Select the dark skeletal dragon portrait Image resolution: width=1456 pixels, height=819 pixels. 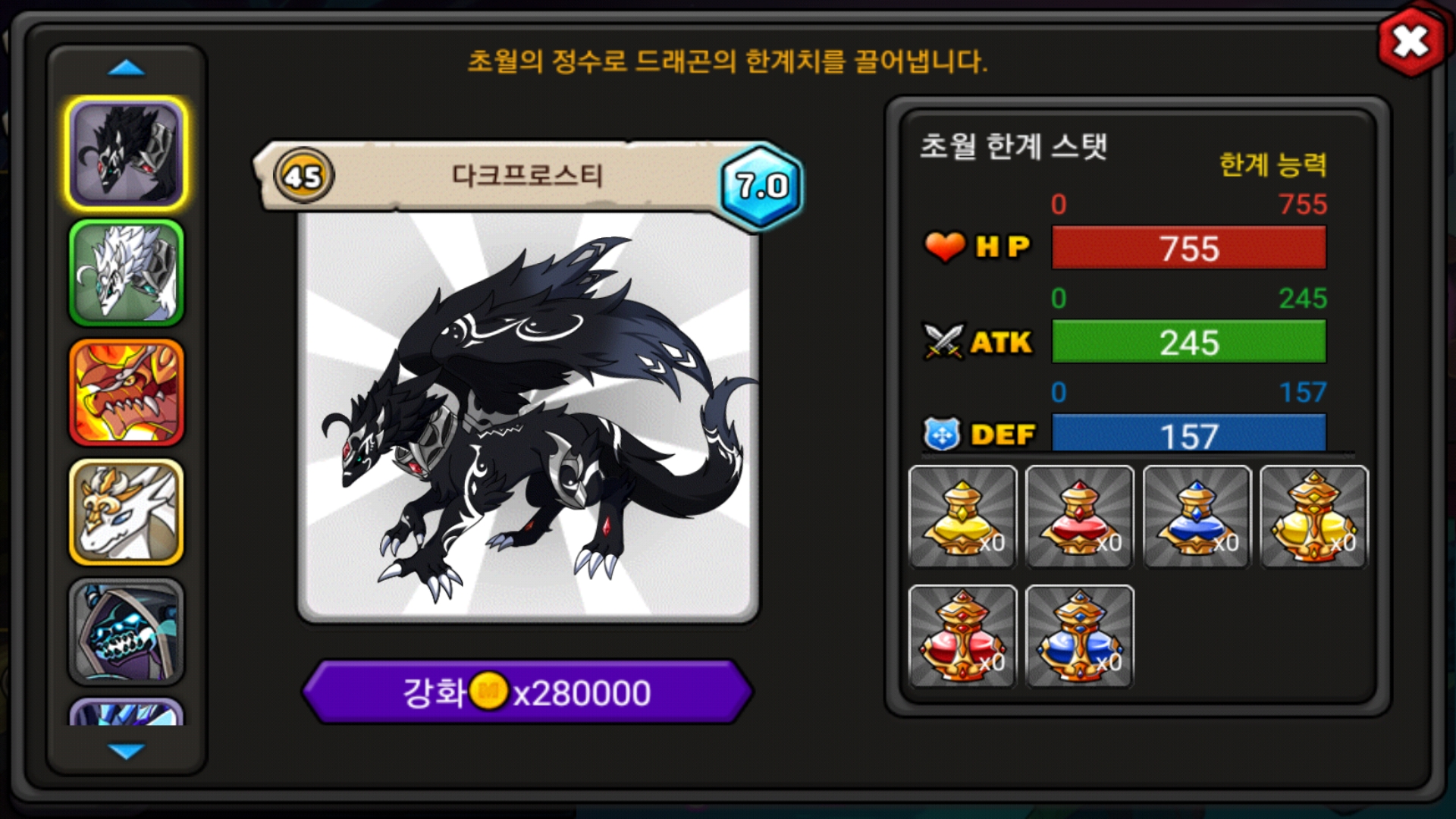click(x=127, y=631)
